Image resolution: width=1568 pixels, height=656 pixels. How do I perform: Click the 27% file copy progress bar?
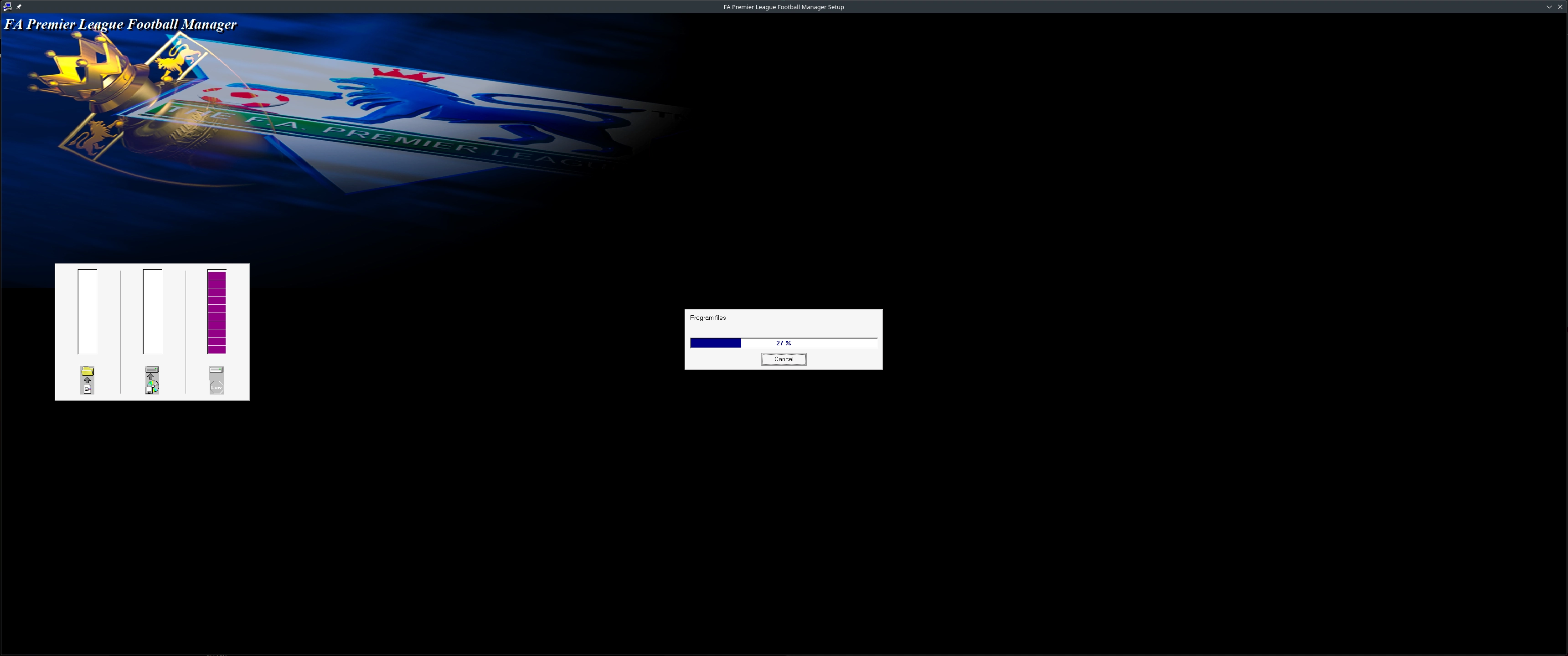pyautogui.click(x=784, y=343)
